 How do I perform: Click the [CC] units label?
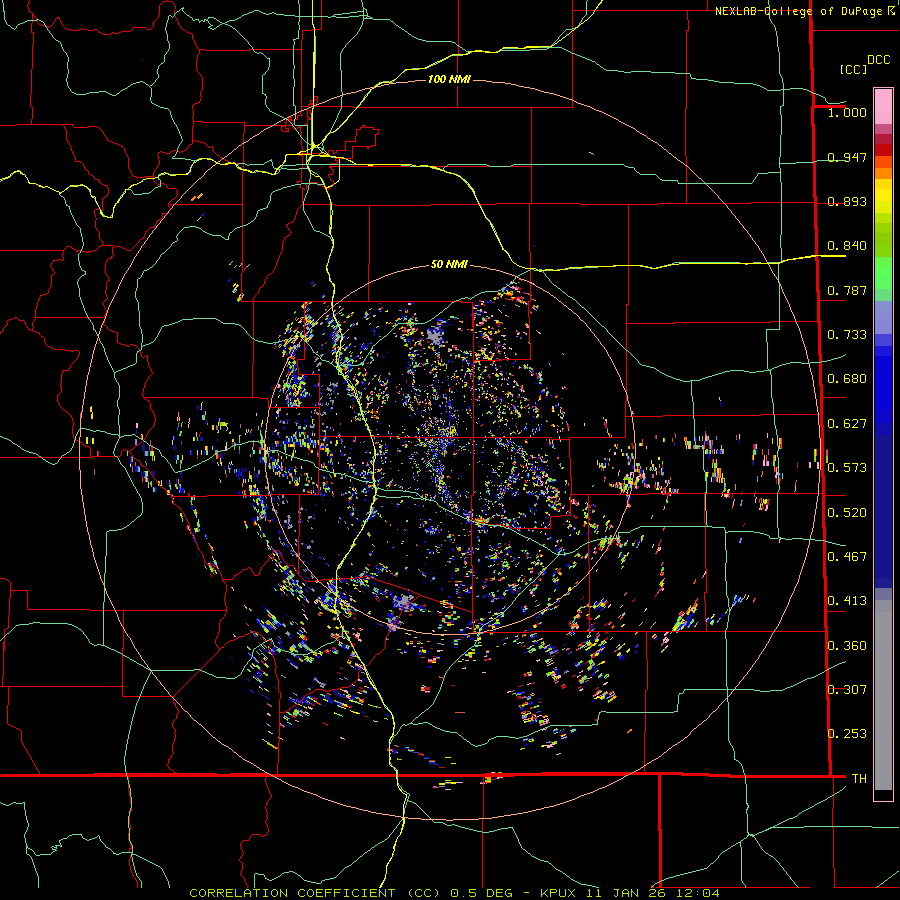[853, 69]
